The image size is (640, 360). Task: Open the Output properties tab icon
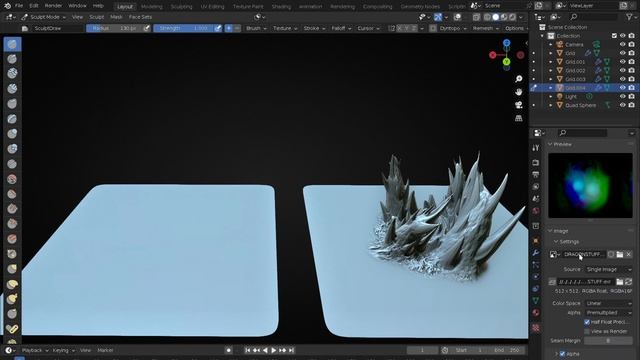coord(536,174)
